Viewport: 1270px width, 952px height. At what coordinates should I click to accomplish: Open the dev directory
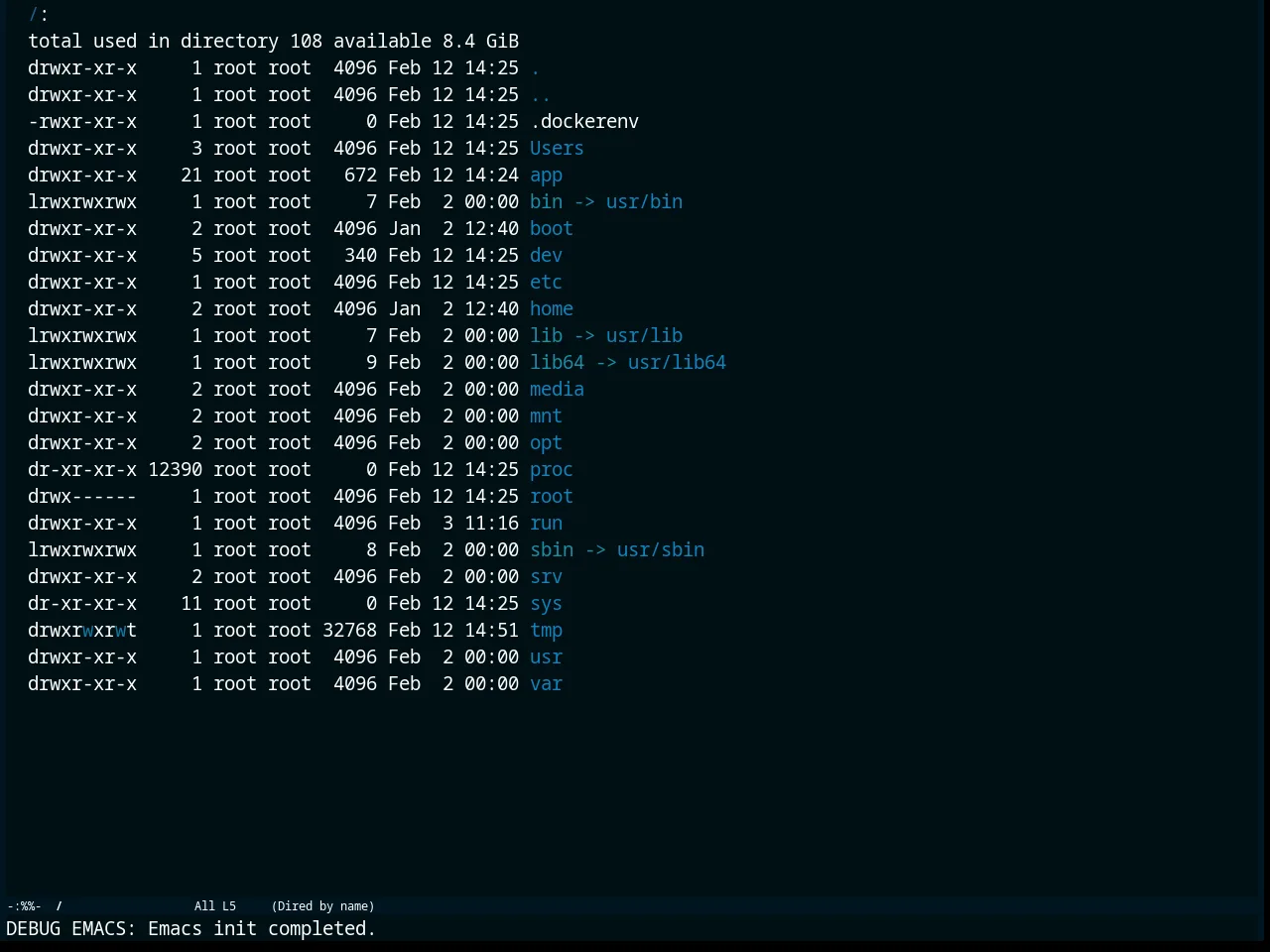point(546,256)
